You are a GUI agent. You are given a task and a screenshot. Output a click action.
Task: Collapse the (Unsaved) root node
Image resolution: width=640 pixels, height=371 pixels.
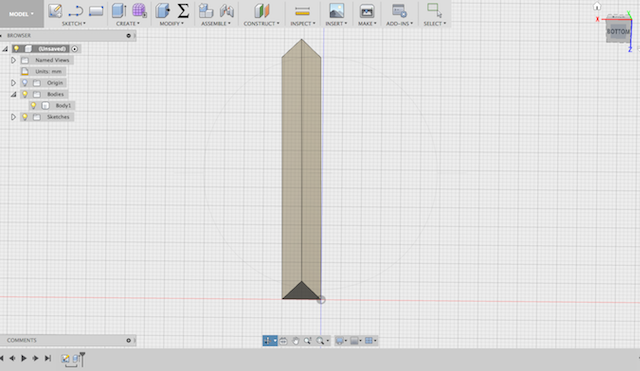(5, 49)
